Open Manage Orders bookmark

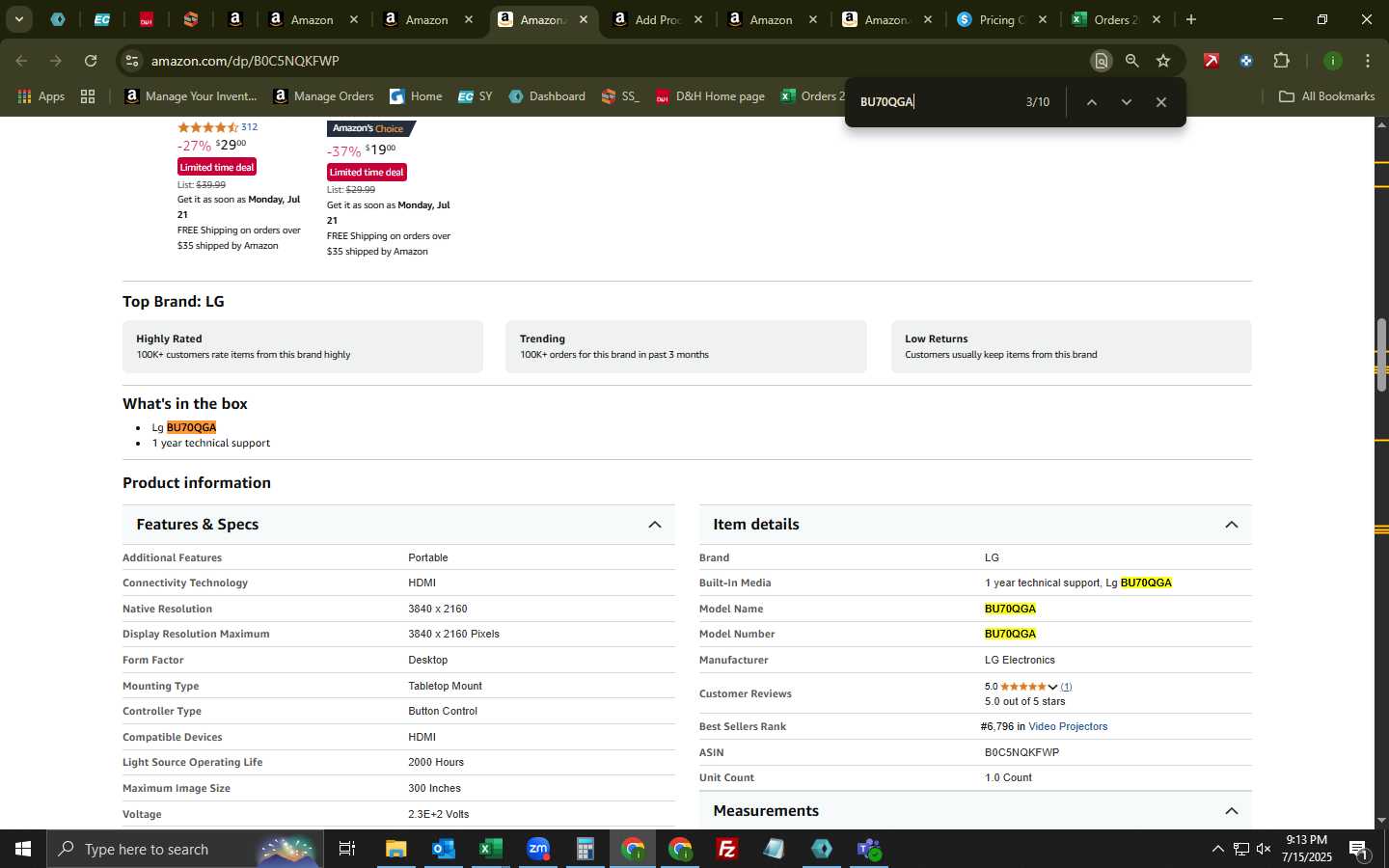pyautogui.click(x=323, y=96)
